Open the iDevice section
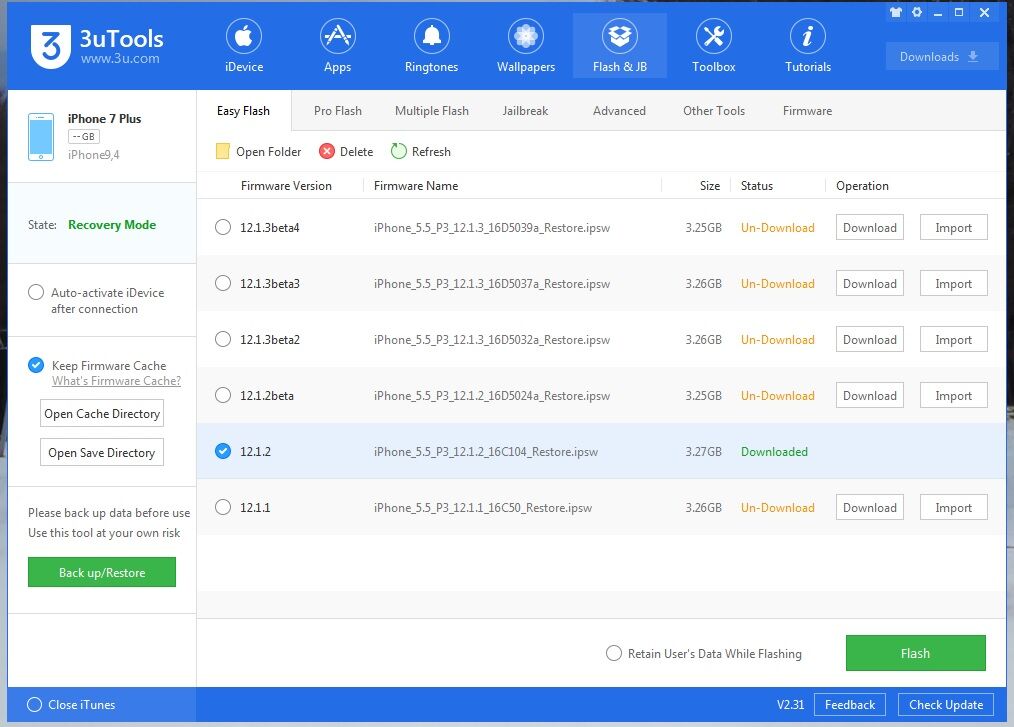1014x727 pixels. (x=244, y=46)
